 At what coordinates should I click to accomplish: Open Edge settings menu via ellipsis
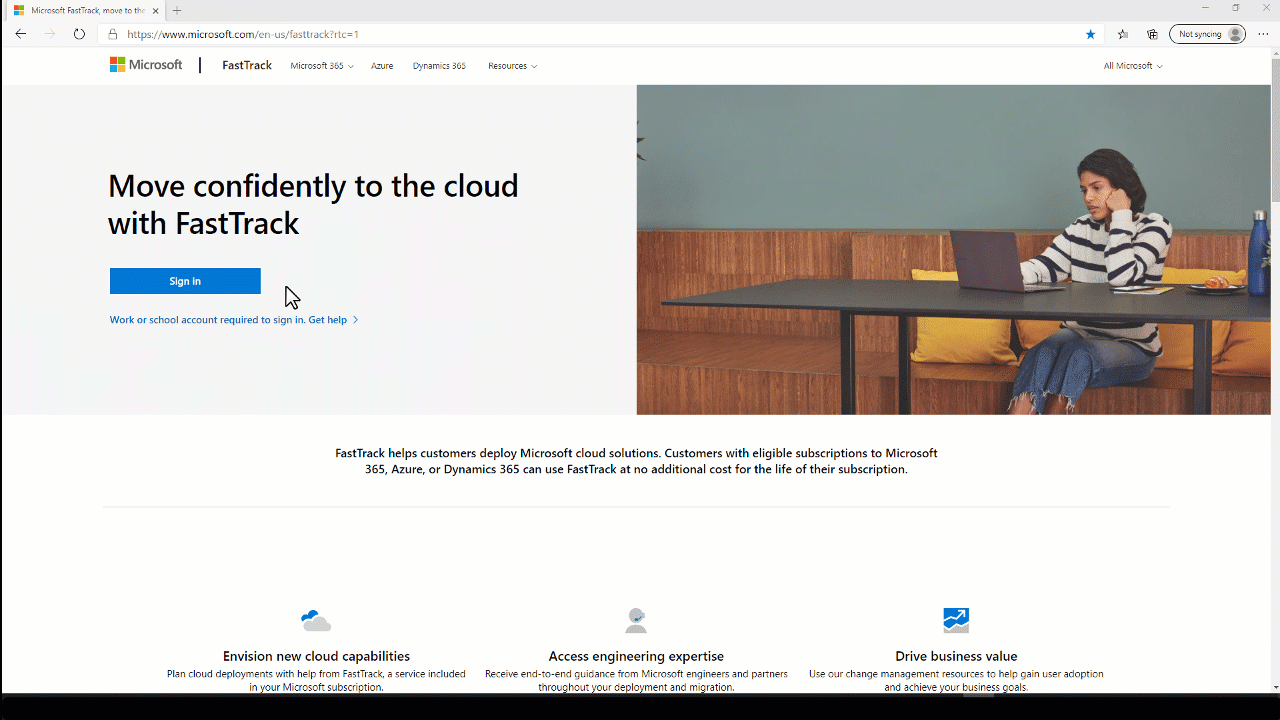[x=1263, y=33]
